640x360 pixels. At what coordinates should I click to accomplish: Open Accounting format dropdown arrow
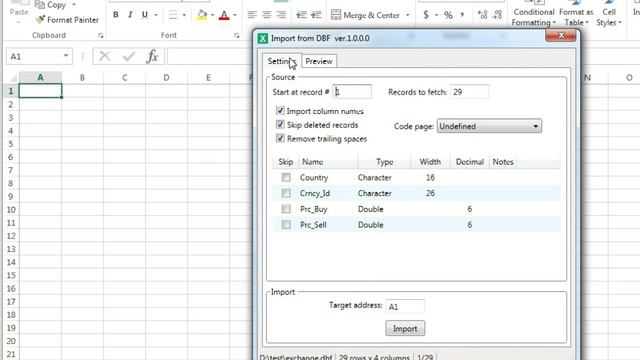coord(436,15)
